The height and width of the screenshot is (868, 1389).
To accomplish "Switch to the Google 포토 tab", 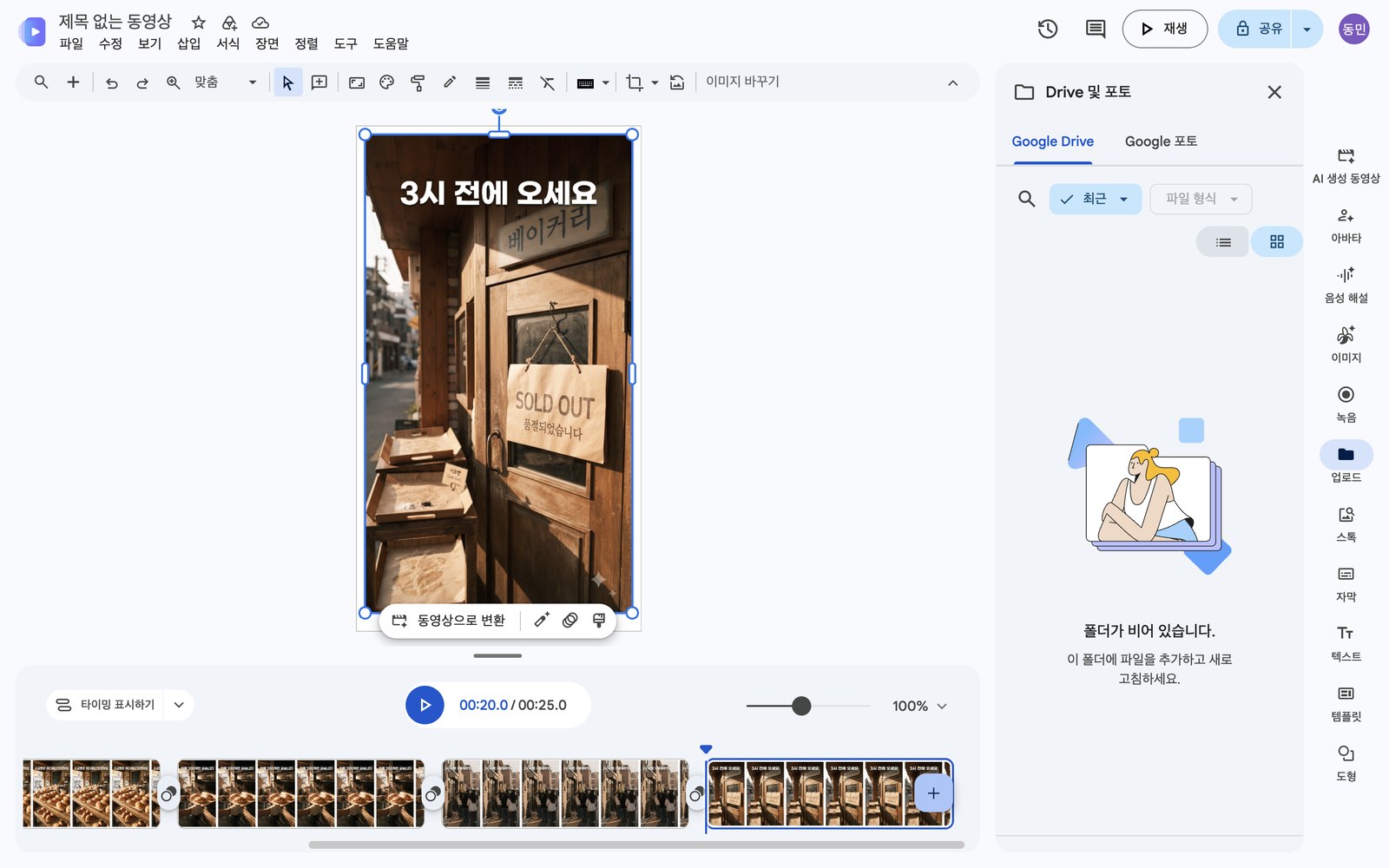I will [1161, 141].
